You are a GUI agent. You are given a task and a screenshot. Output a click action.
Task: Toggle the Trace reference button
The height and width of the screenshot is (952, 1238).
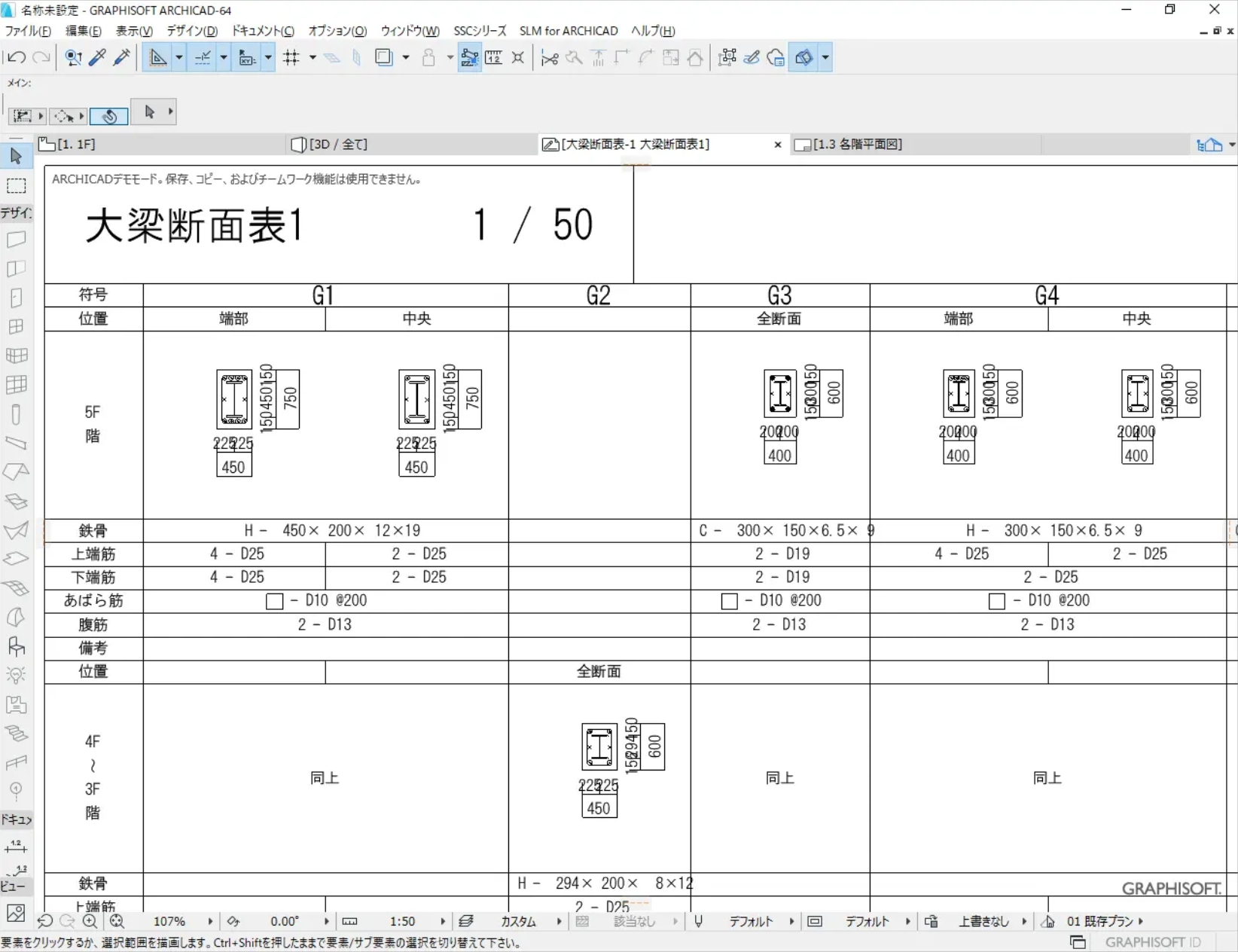tap(384, 57)
